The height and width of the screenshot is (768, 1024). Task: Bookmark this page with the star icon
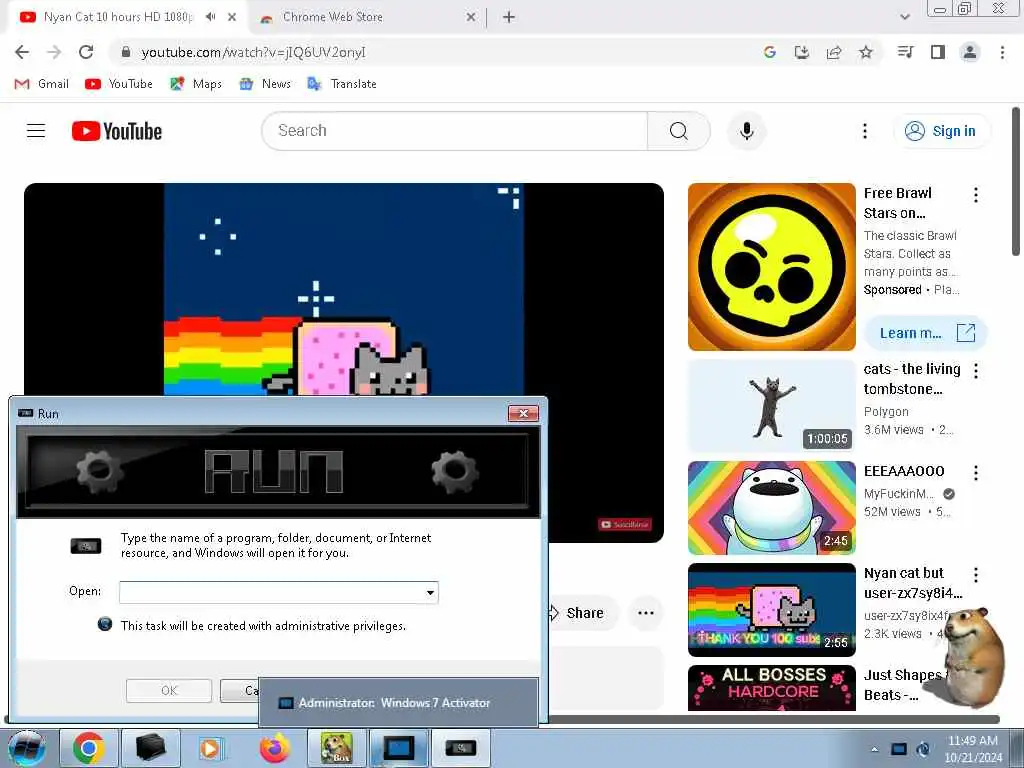pos(866,52)
